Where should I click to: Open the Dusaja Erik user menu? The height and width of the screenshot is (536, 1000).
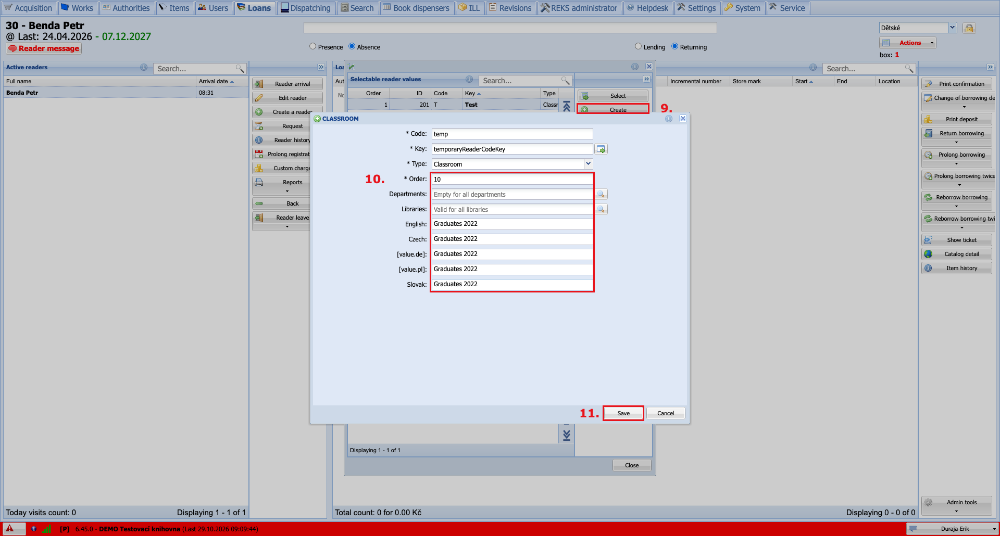tap(951, 528)
